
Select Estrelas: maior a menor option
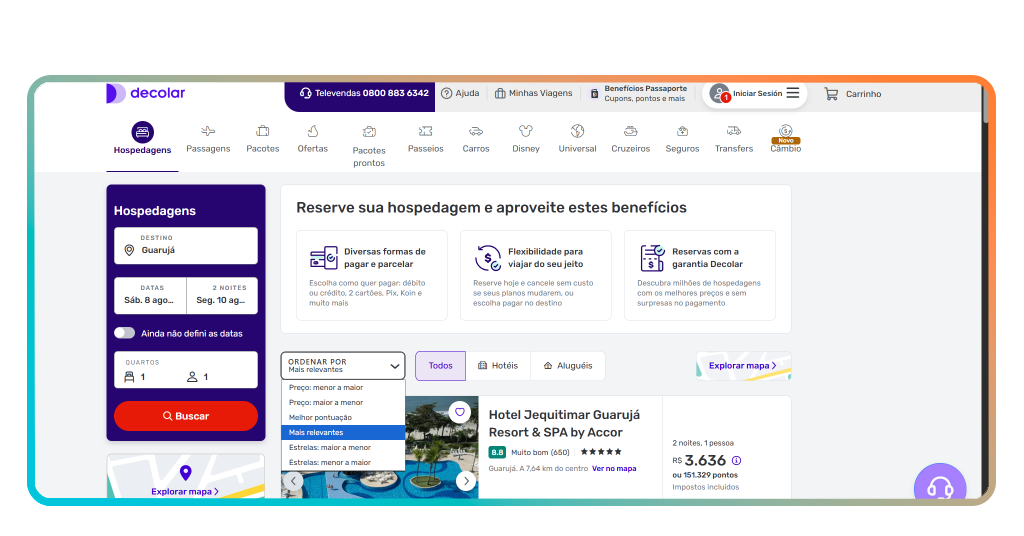point(343,447)
